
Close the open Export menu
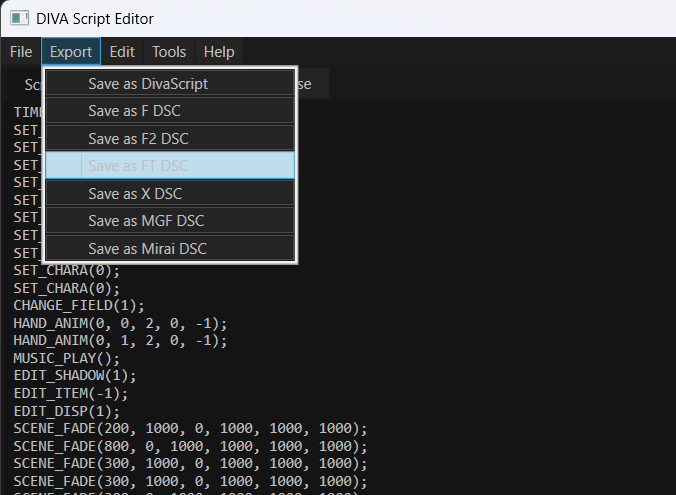(x=71, y=52)
